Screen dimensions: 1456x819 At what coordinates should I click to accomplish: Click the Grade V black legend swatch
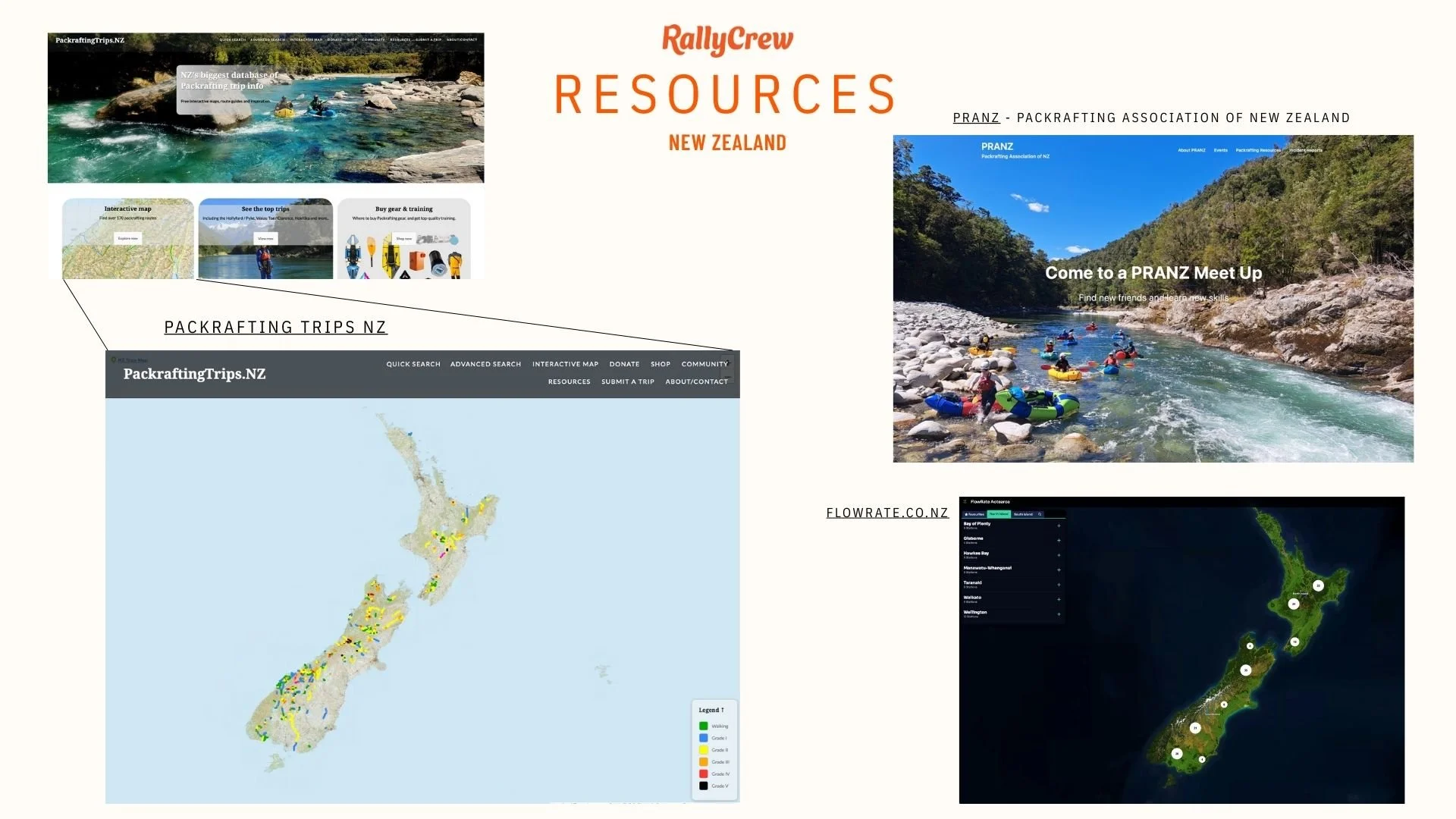tap(703, 786)
